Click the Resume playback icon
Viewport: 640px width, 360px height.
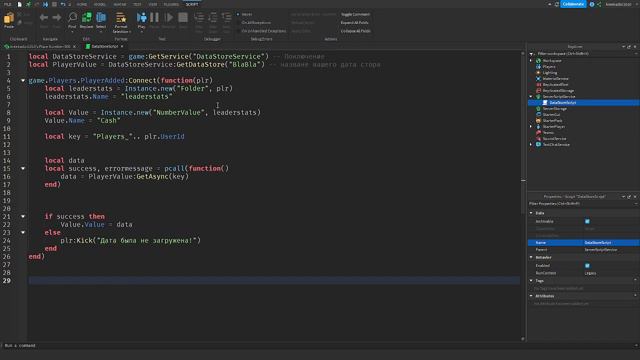168,17
